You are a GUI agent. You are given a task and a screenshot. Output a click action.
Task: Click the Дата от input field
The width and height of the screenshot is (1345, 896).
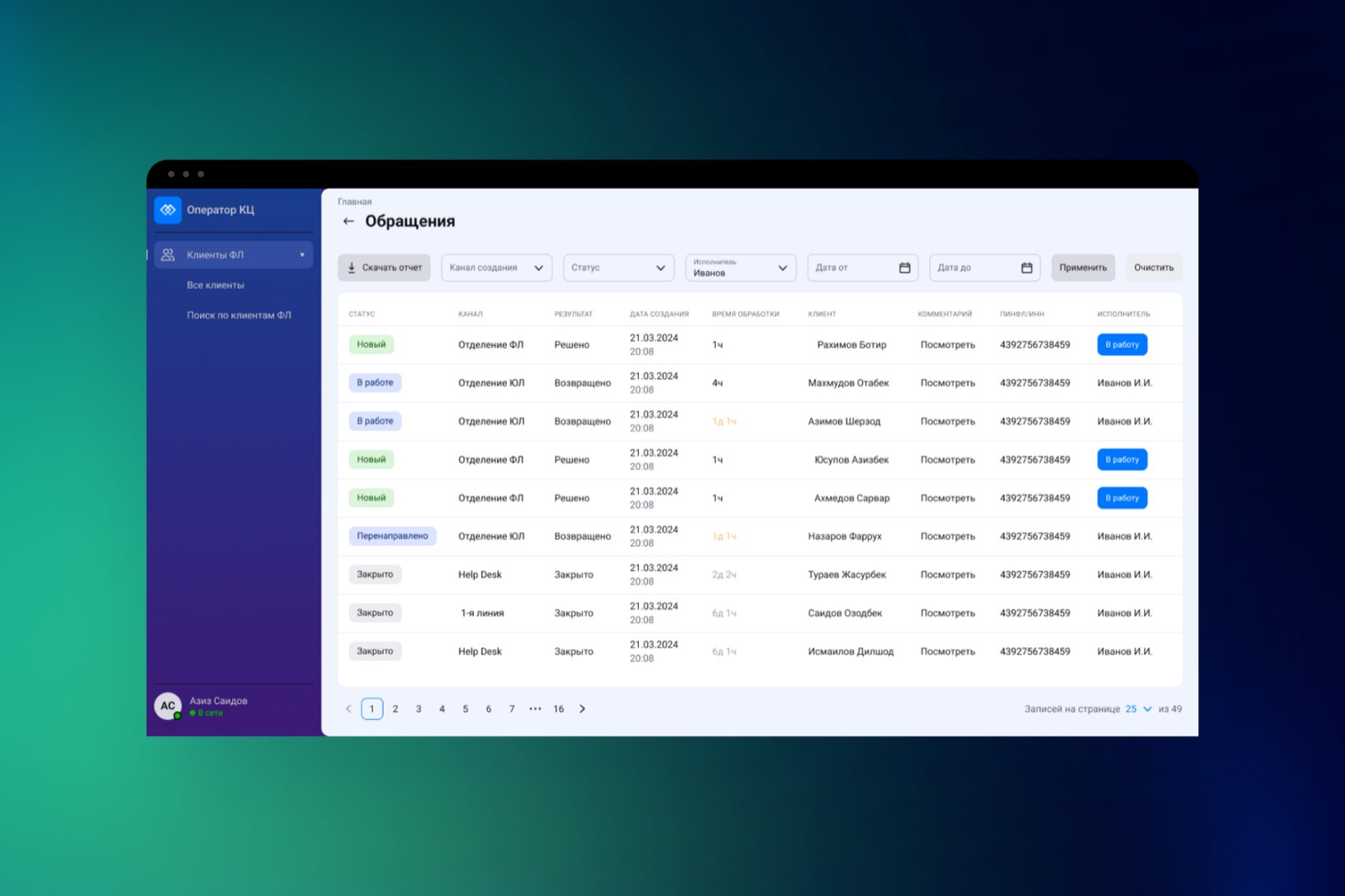pos(863,268)
